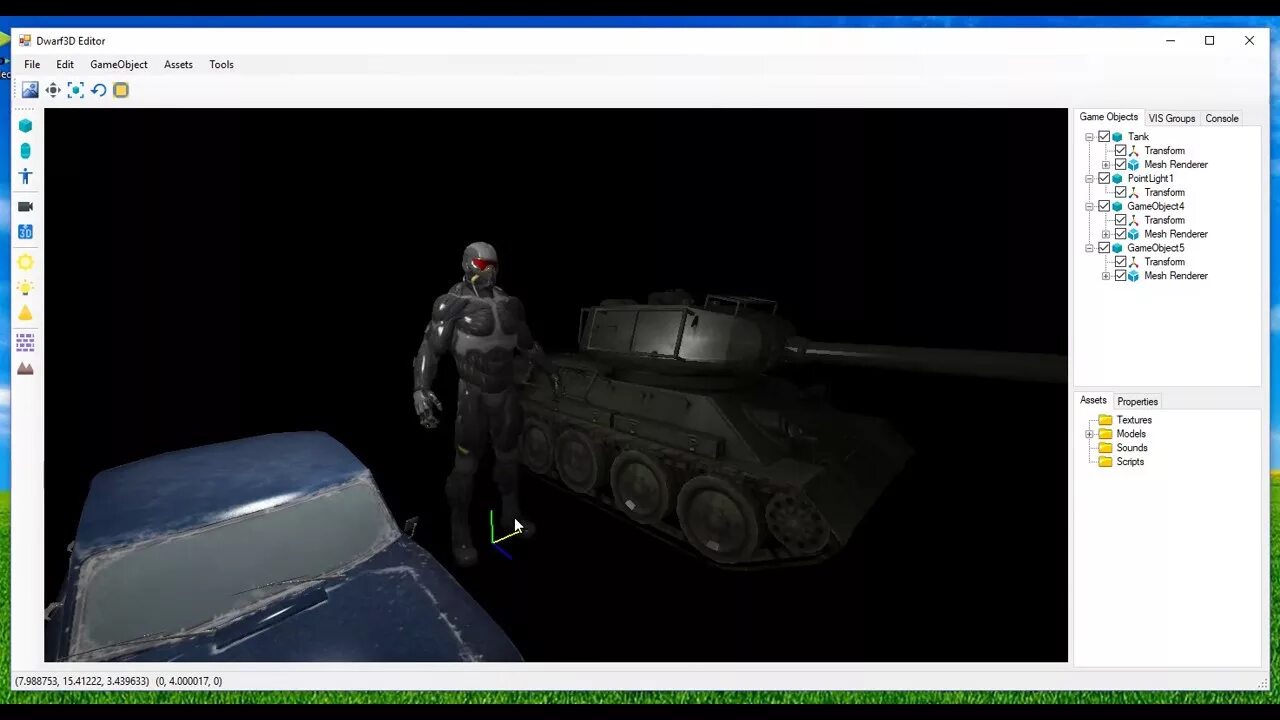This screenshot has width=1280, height=720.
Task: Switch to the Console tab
Action: click(x=1222, y=118)
